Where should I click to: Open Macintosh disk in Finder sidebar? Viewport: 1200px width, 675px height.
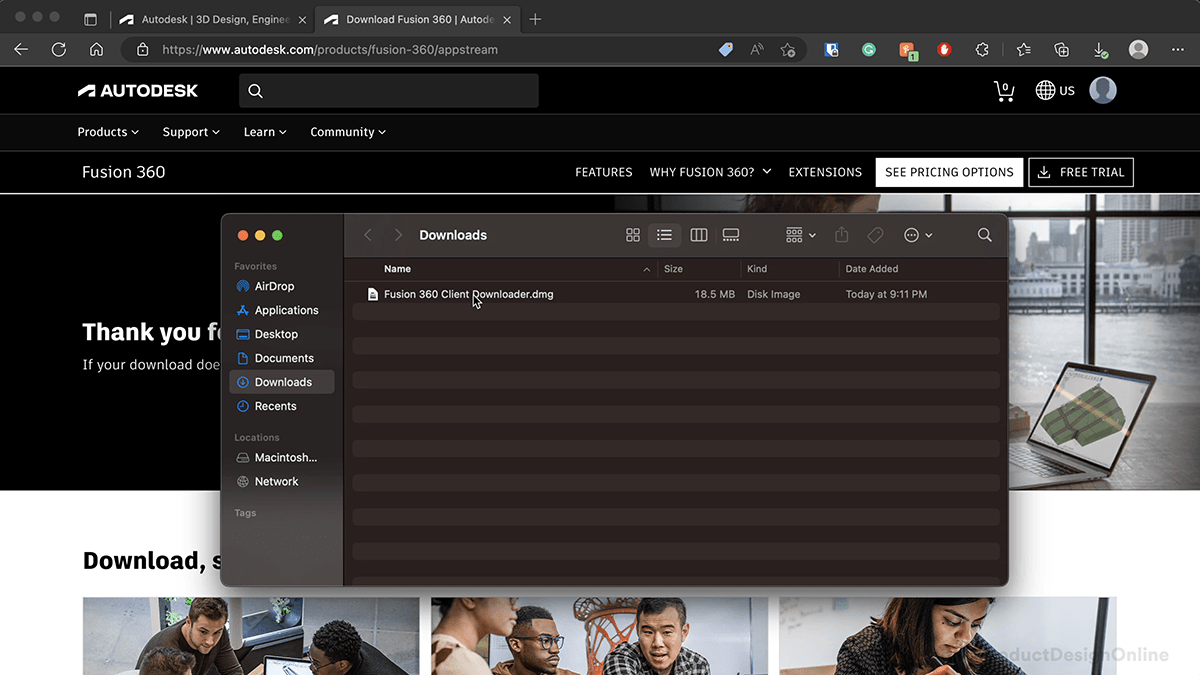click(282, 457)
